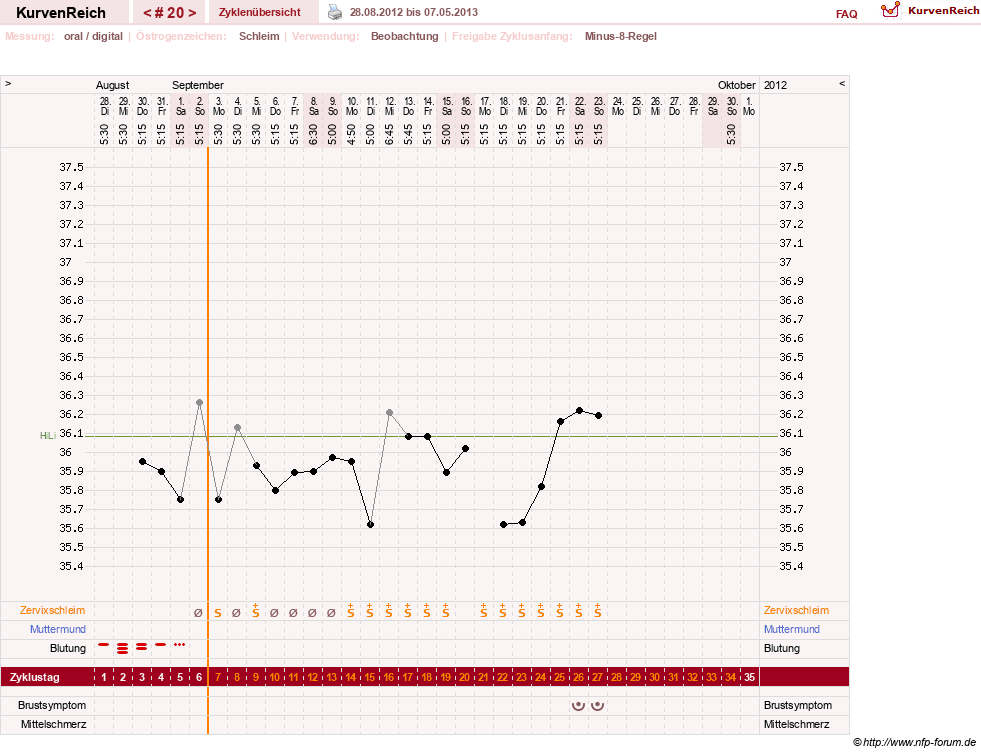Click the printer icon

(x=335, y=12)
